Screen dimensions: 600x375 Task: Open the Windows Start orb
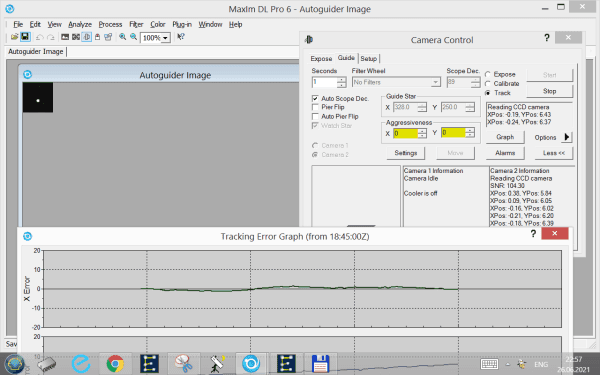click(x=14, y=364)
